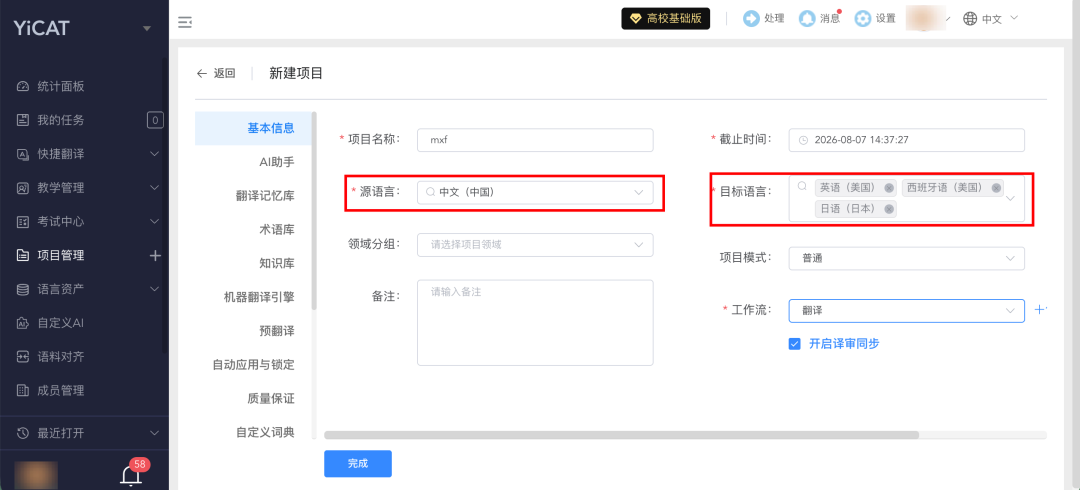Open the 项目模式 dropdown
Image resolution: width=1080 pixels, height=490 pixels.
[906, 258]
